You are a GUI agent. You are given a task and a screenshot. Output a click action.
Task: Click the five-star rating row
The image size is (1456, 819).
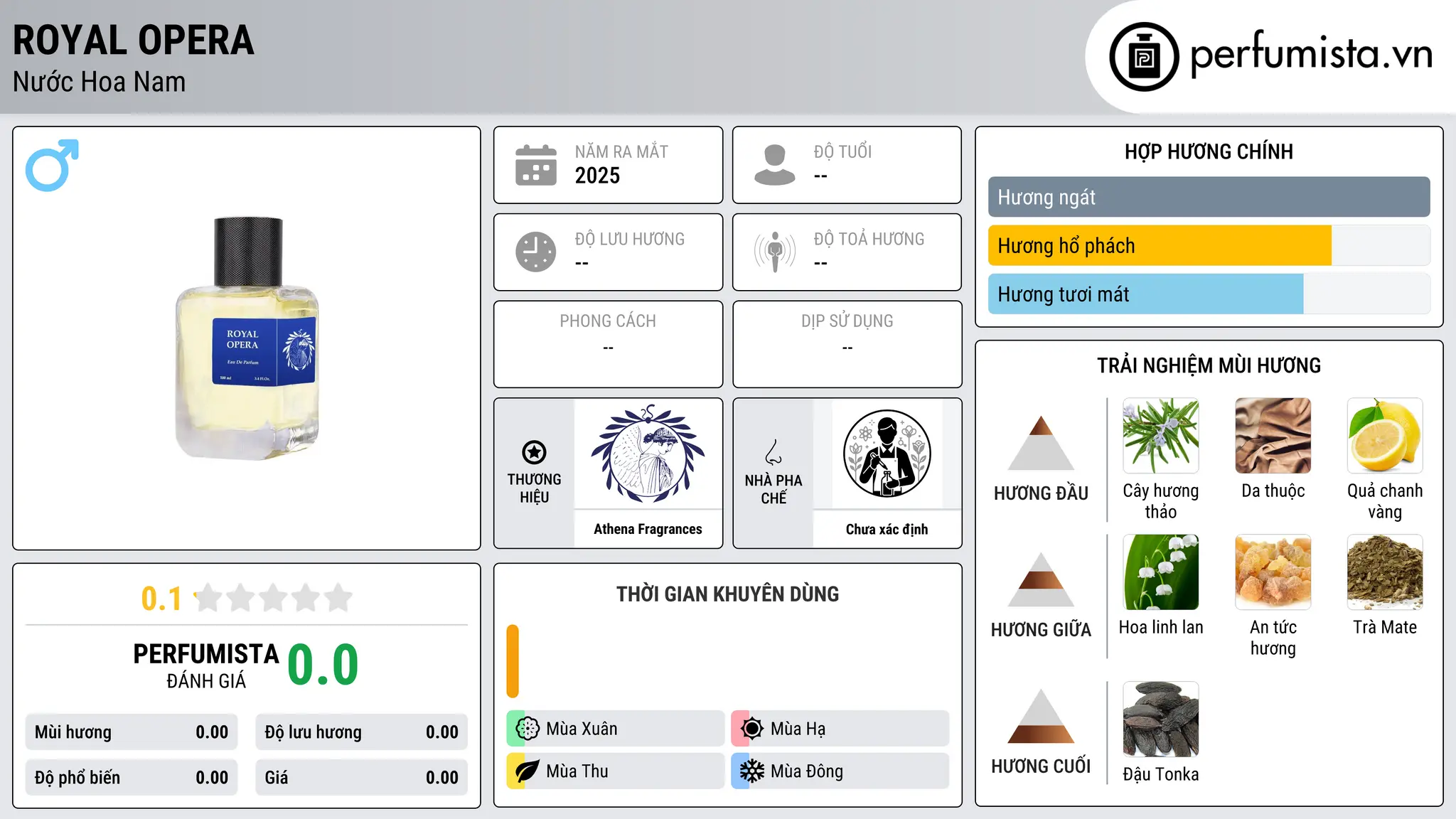click(273, 598)
